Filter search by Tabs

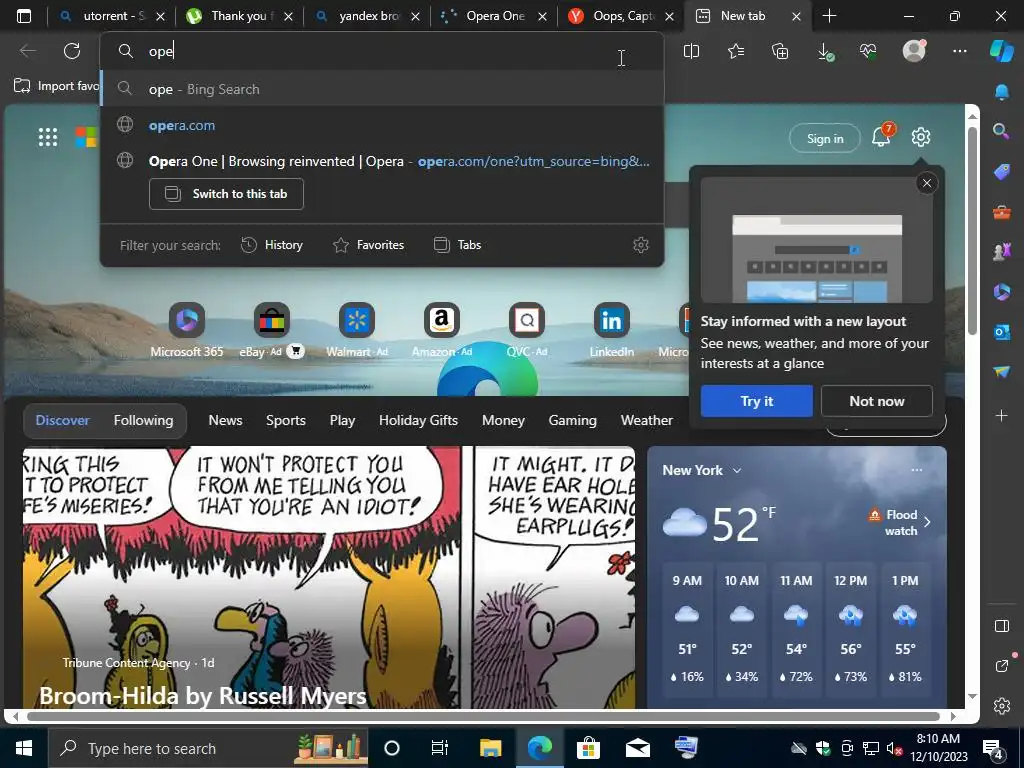coord(458,245)
